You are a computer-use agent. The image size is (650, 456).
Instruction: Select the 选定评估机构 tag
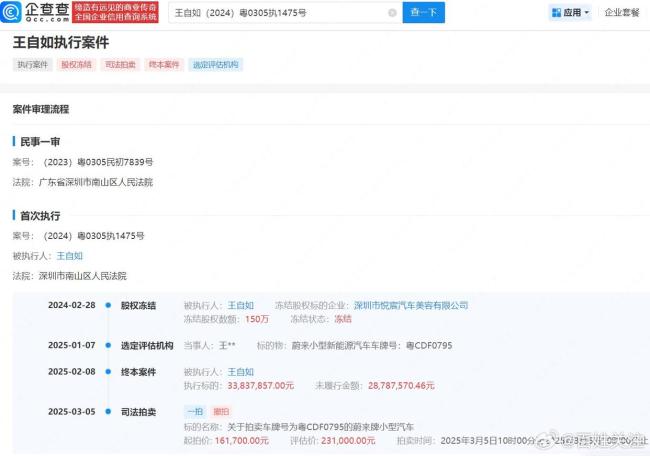coord(216,65)
